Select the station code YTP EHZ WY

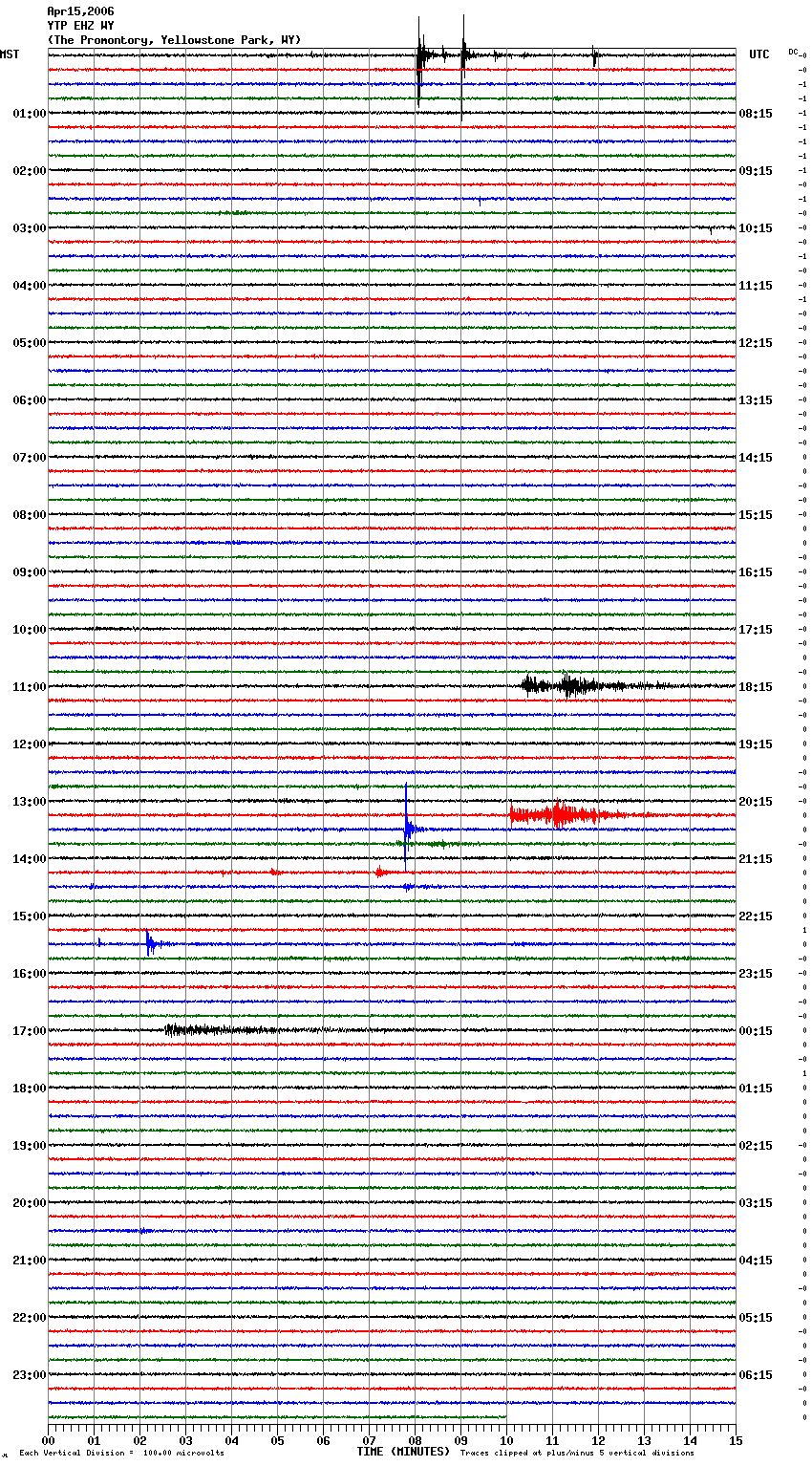point(80,26)
